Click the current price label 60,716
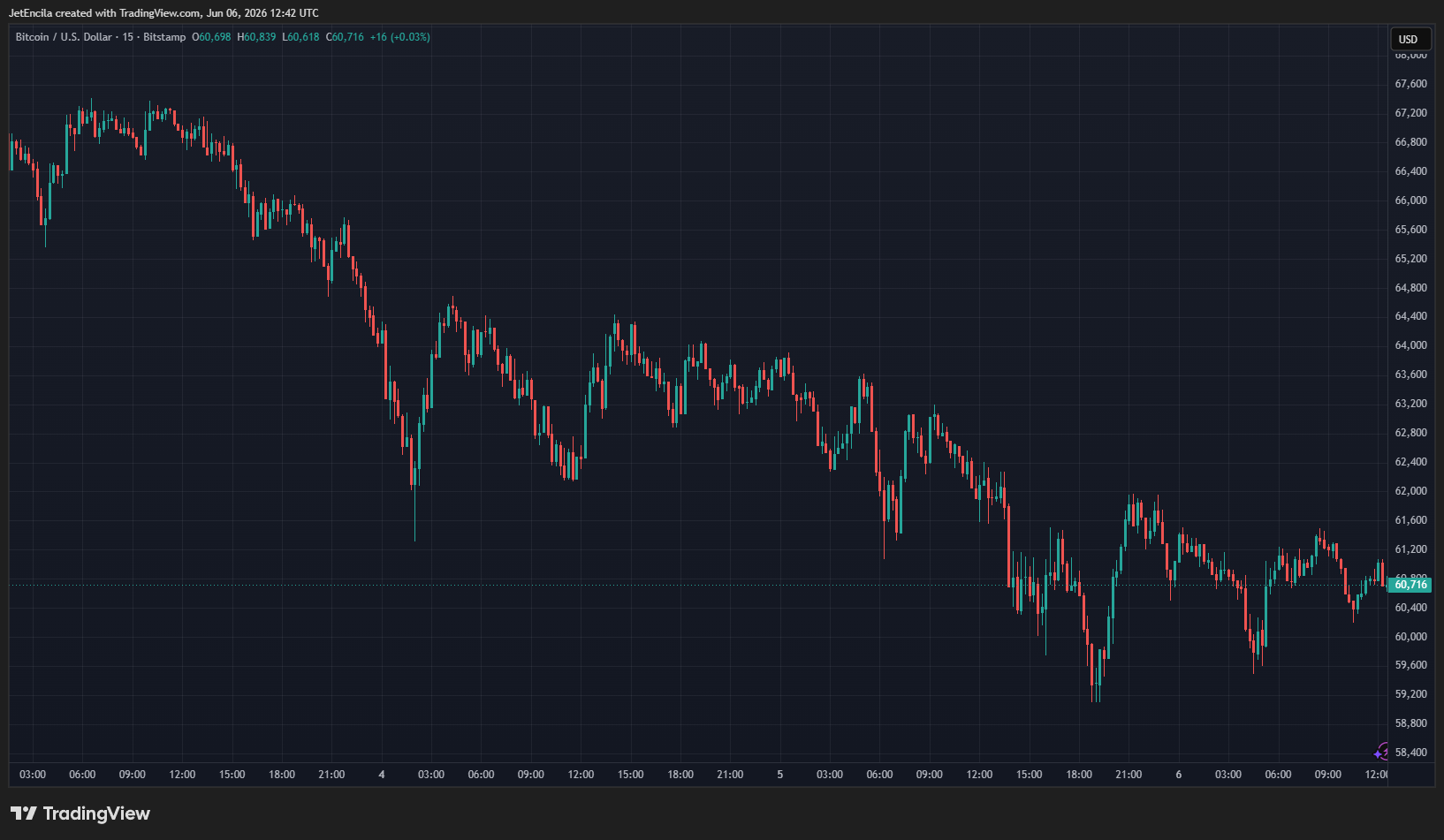 pyautogui.click(x=1410, y=585)
